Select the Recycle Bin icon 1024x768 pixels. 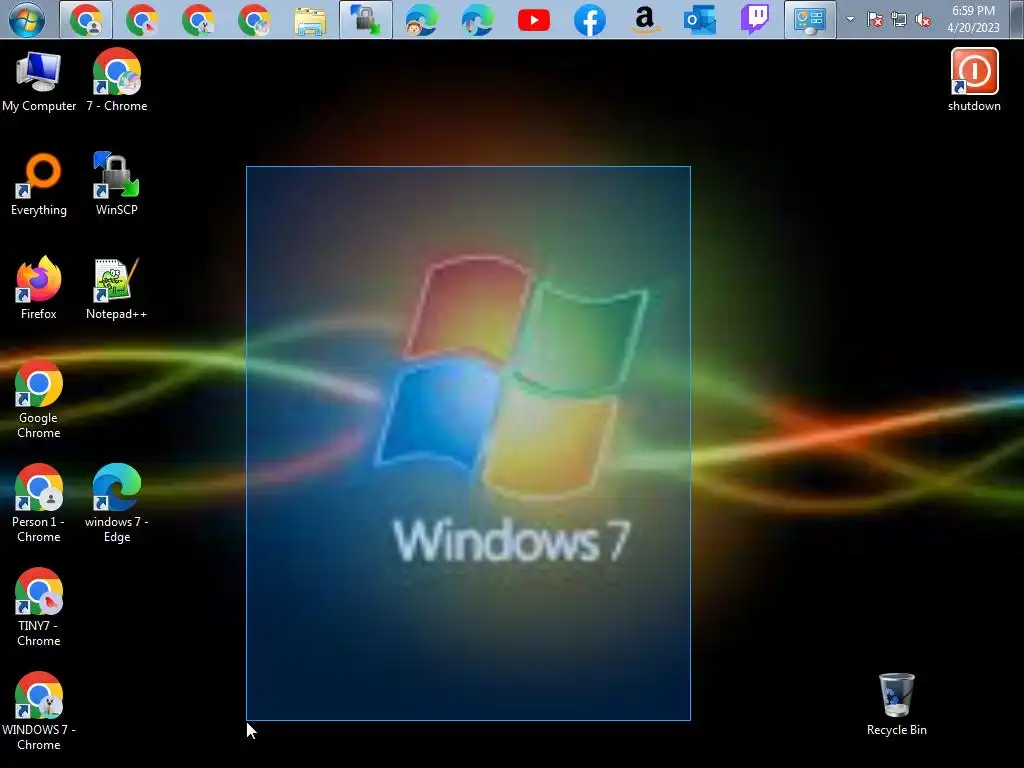[897, 705]
